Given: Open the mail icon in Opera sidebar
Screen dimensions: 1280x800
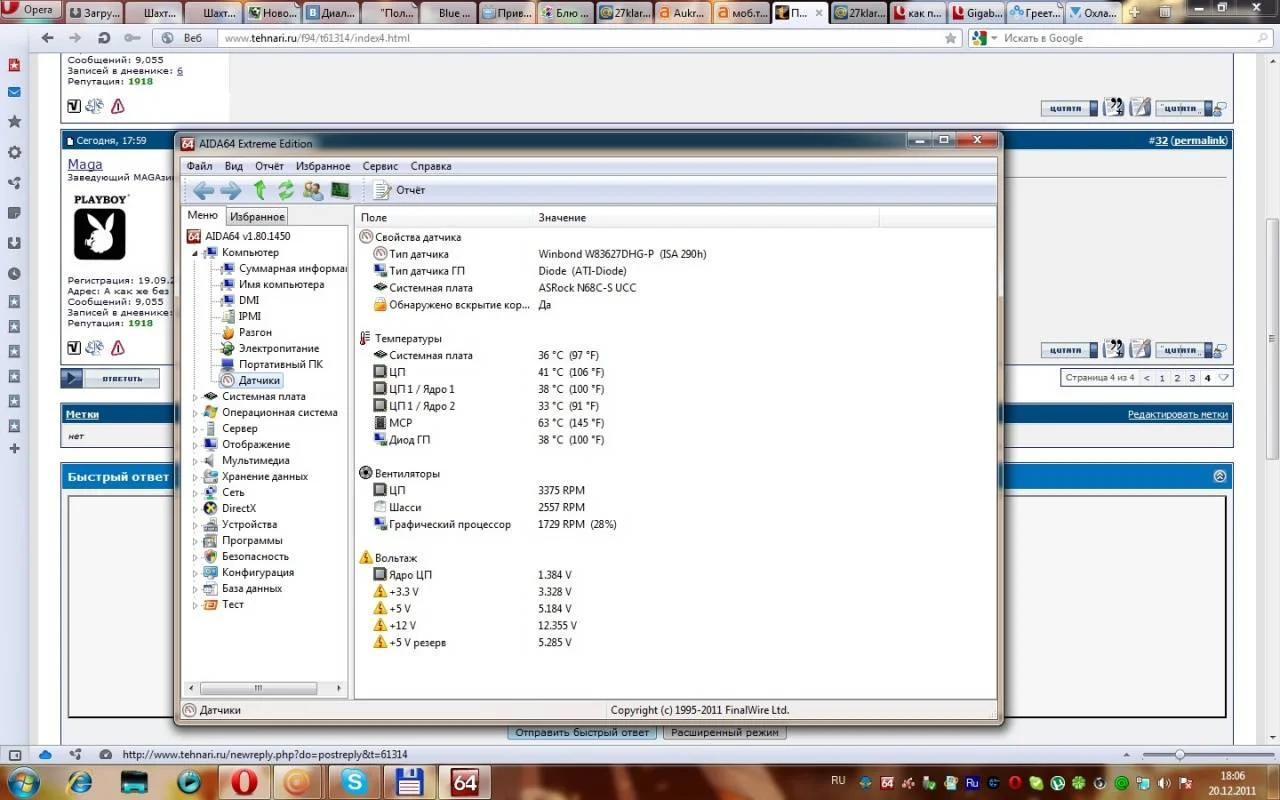Looking at the screenshot, I should click(x=14, y=92).
